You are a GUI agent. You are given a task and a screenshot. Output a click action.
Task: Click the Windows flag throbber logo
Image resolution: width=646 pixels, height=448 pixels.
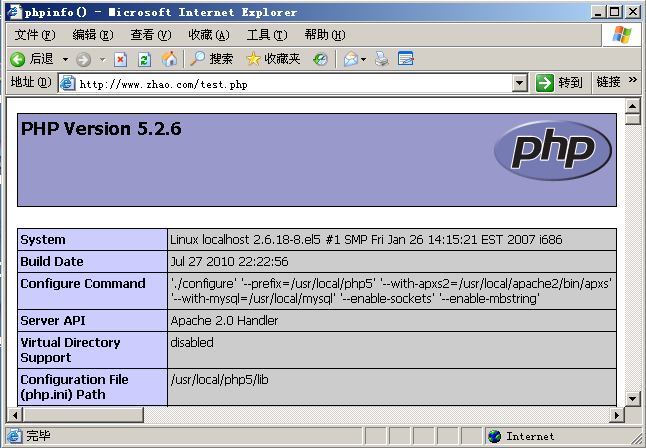click(x=622, y=35)
